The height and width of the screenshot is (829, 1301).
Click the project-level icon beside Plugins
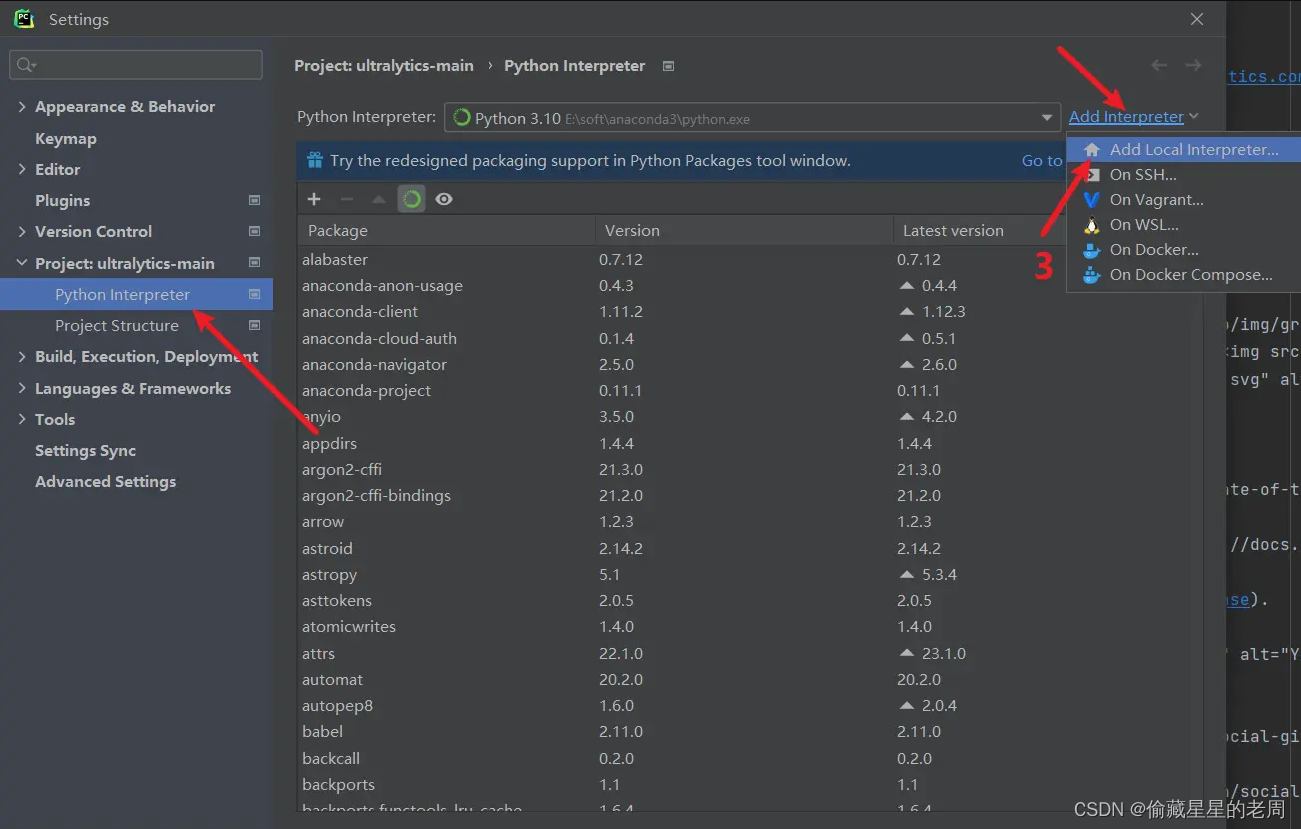pyautogui.click(x=254, y=200)
